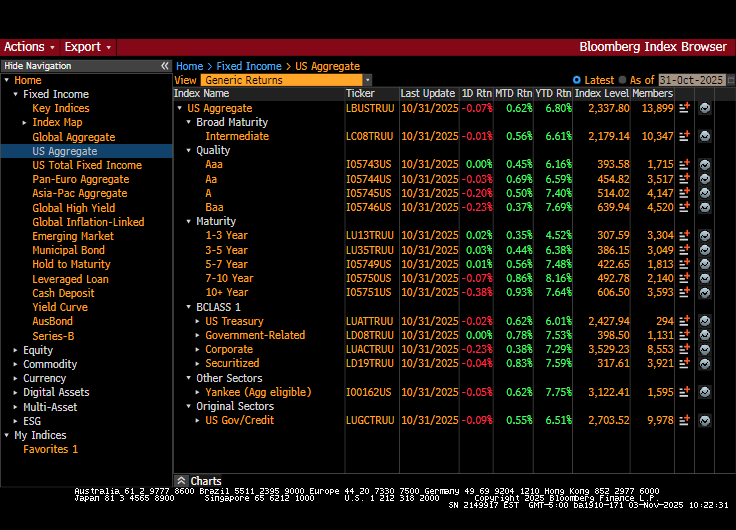The height and width of the screenshot is (530, 736).
Task: Click the LBUSTRUU ticker cell
Action: [370, 108]
